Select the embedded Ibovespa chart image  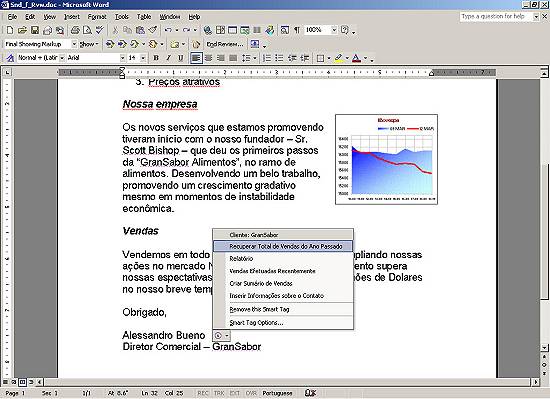(386, 159)
